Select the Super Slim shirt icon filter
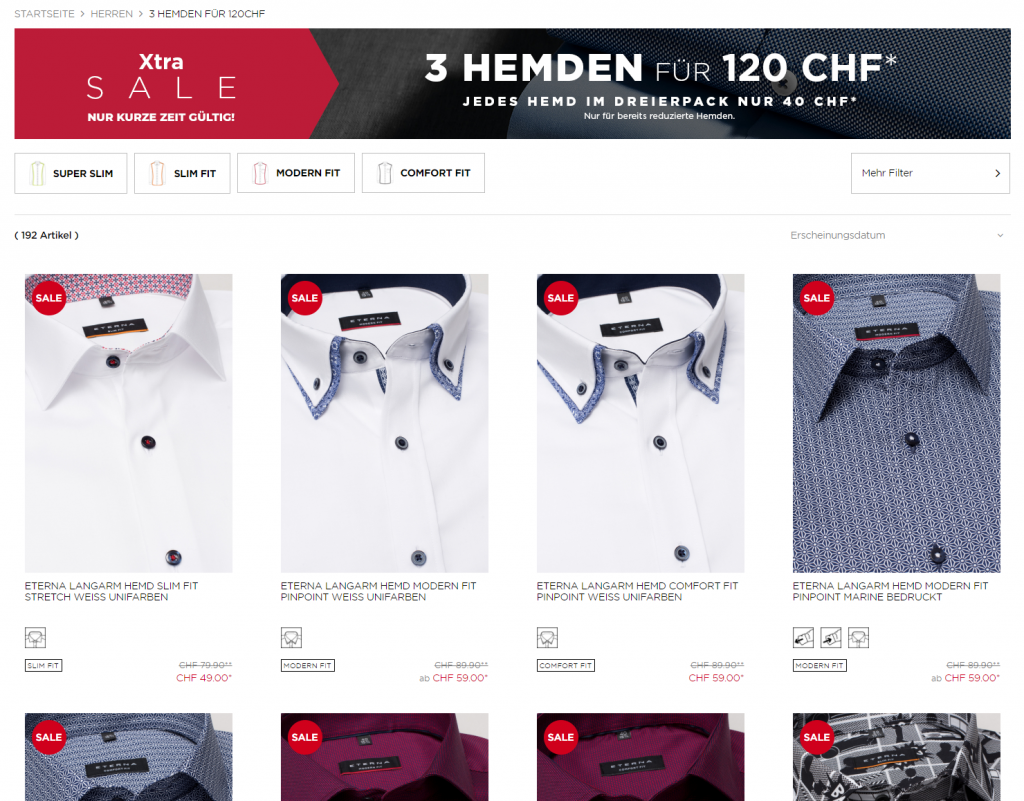 (71, 173)
